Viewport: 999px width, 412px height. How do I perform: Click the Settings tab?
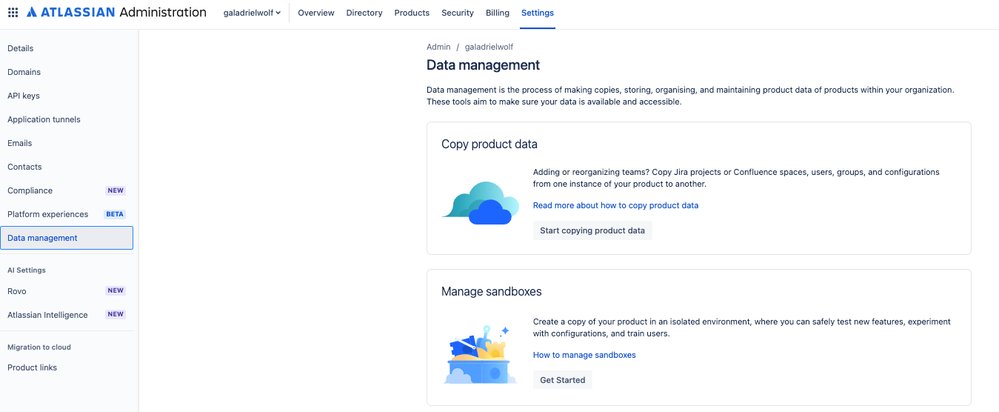[537, 13]
